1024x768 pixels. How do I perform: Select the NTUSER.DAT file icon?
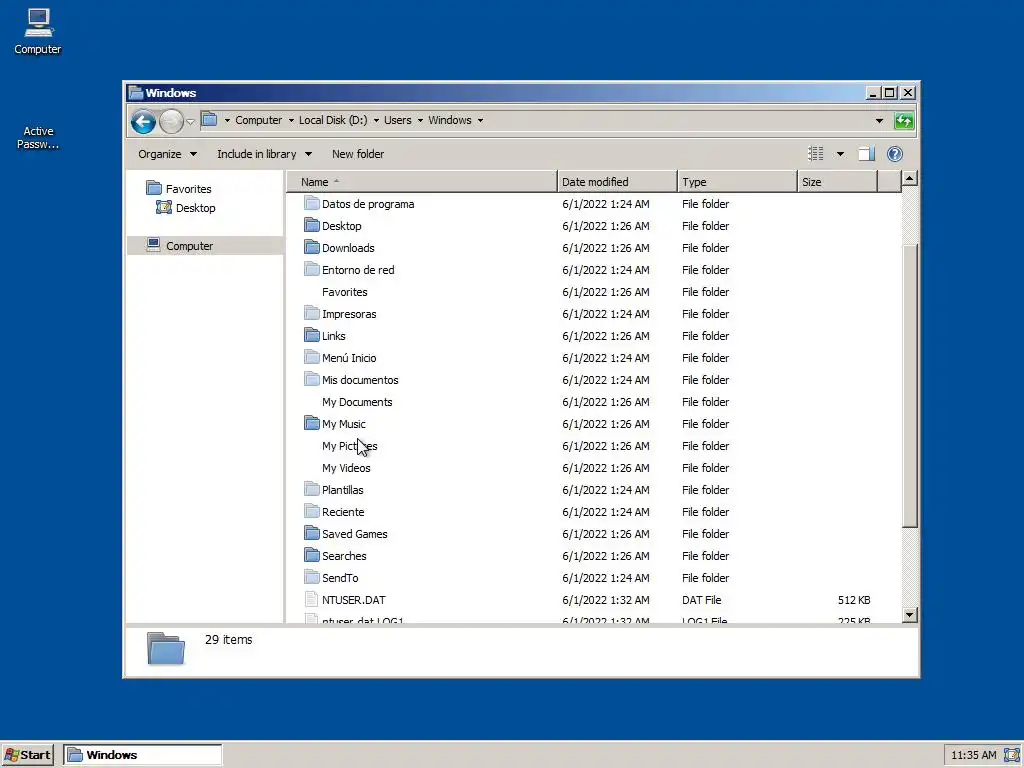312,600
